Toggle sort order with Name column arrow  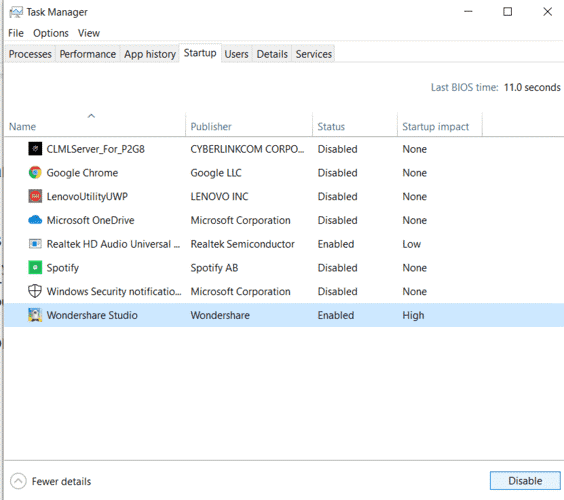91,116
